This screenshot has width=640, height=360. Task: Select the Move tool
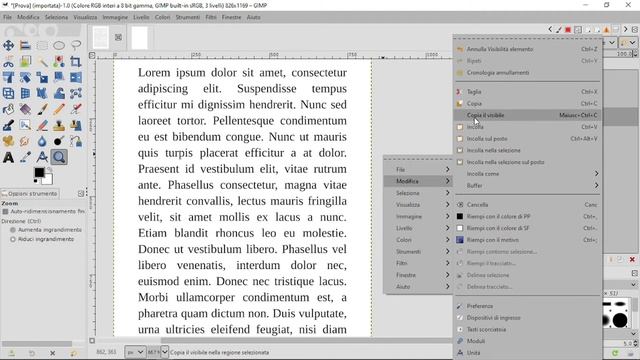click(x=8, y=45)
